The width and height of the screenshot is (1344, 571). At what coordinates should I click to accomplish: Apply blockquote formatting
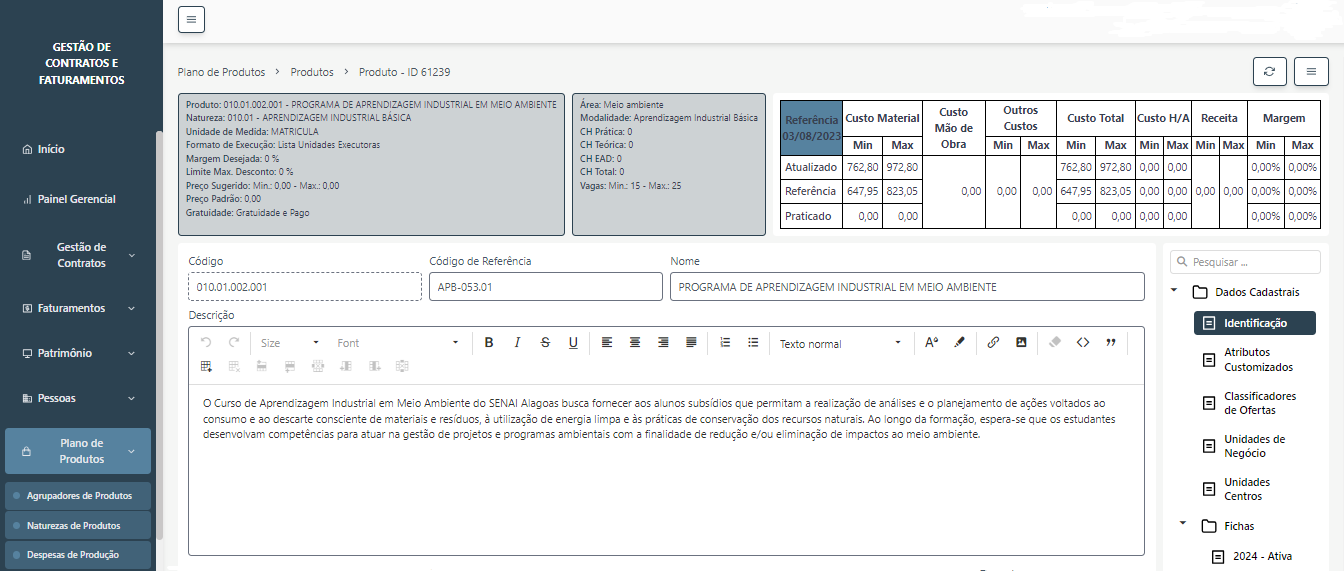(1111, 343)
